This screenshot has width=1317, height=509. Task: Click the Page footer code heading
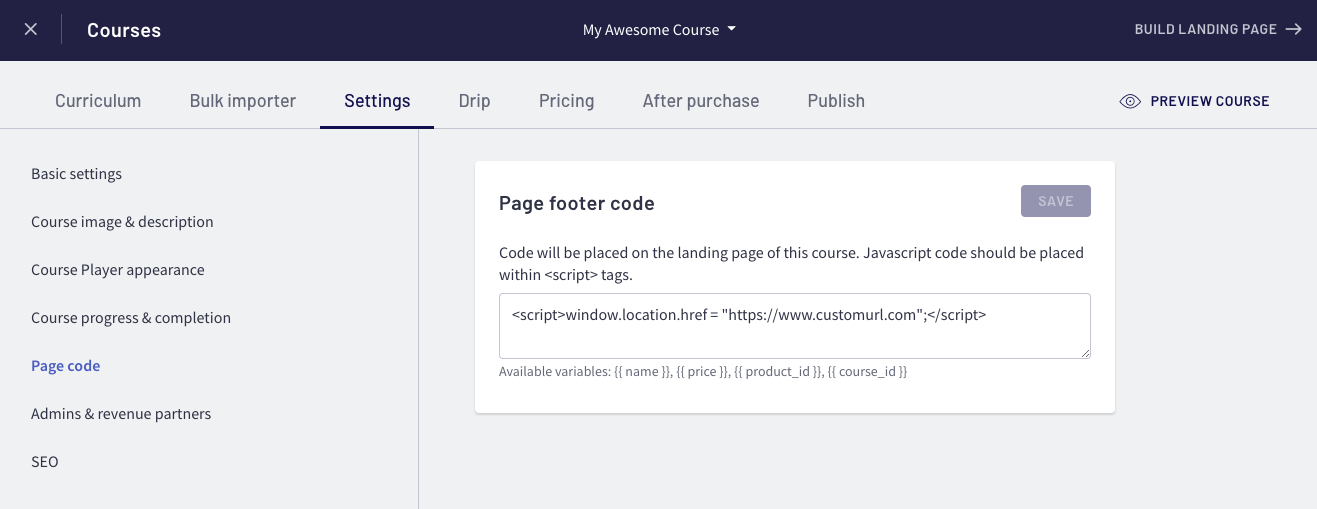(577, 204)
